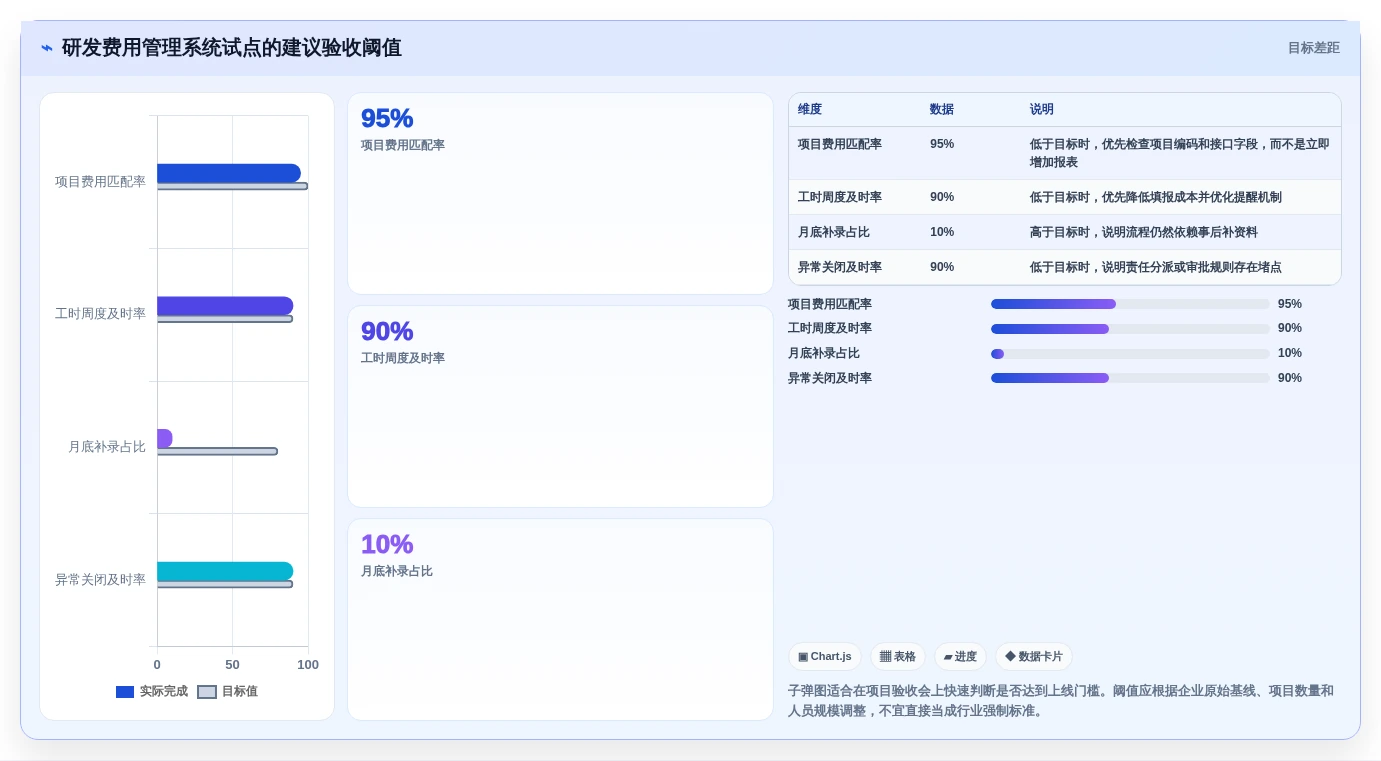This screenshot has width=1381, height=761.
Task: Click 项目费用匹配率 progress bar
Action: [x=1130, y=304]
